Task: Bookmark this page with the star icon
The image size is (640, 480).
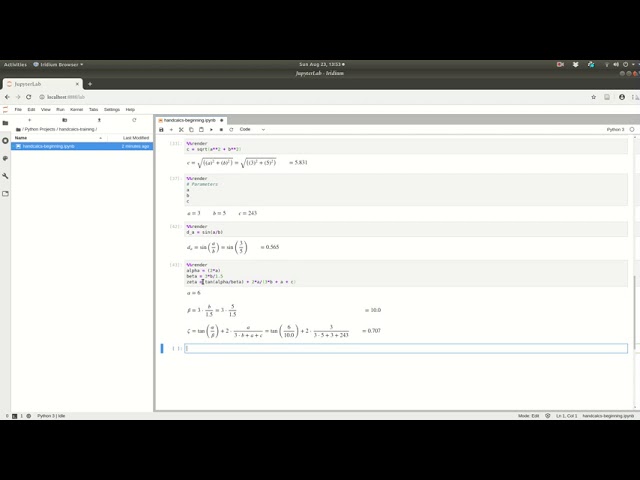Action: pyautogui.click(x=593, y=97)
